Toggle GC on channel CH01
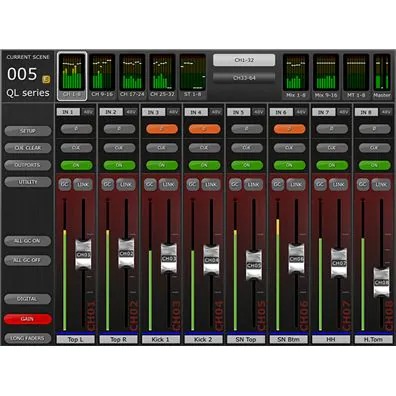Image resolution: width=396 pixels, height=396 pixels. click(x=65, y=184)
